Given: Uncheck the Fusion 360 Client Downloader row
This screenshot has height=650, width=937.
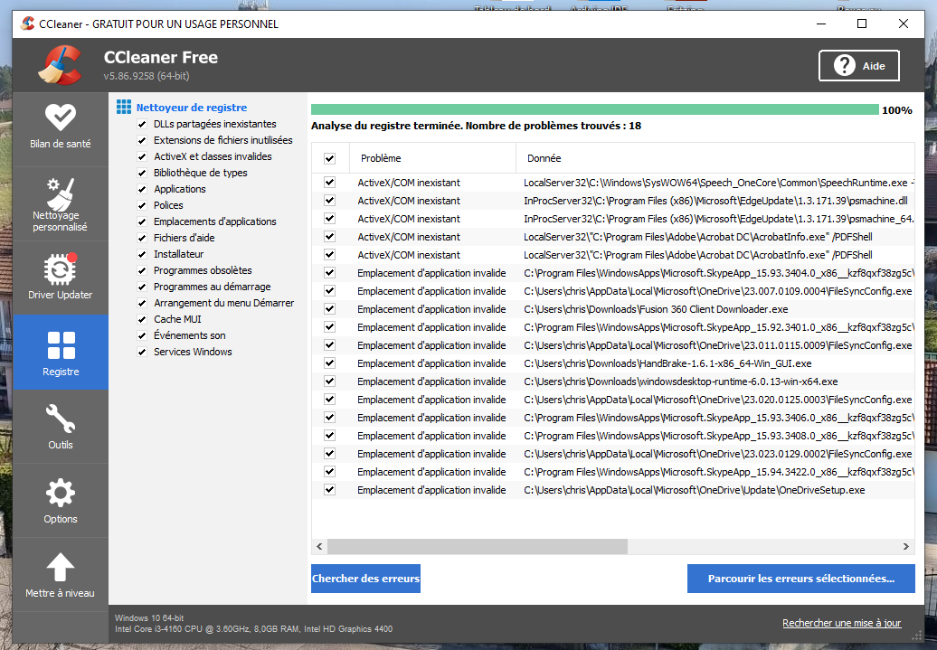Looking at the screenshot, I should click(330, 309).
